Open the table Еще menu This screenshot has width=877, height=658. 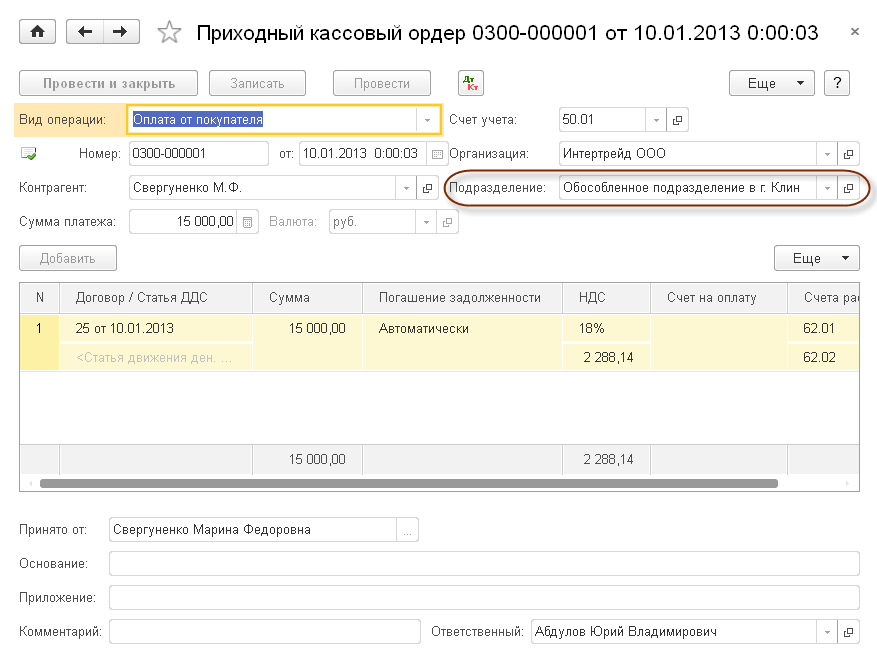click(816, 258)
